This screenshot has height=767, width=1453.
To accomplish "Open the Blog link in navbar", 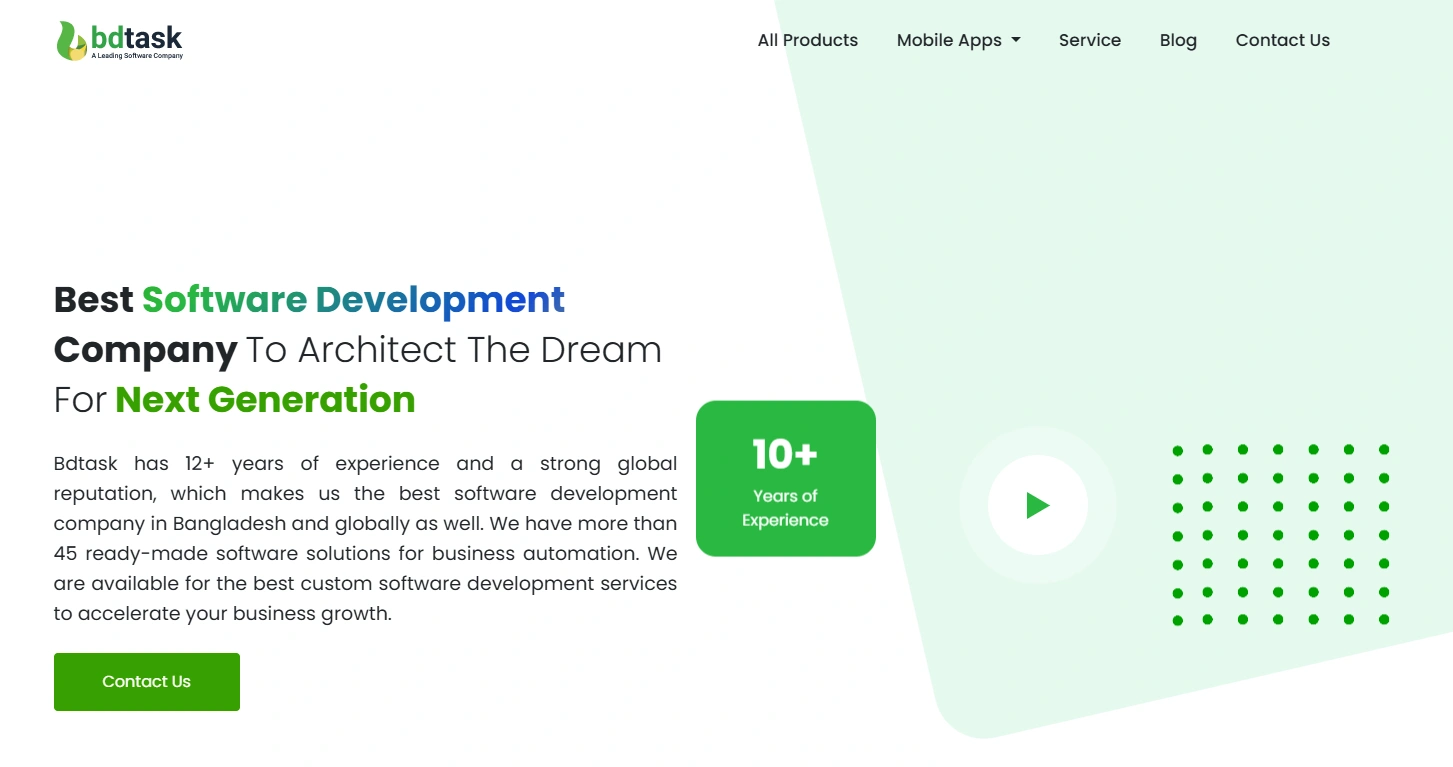I will (x=1178, y=40).
